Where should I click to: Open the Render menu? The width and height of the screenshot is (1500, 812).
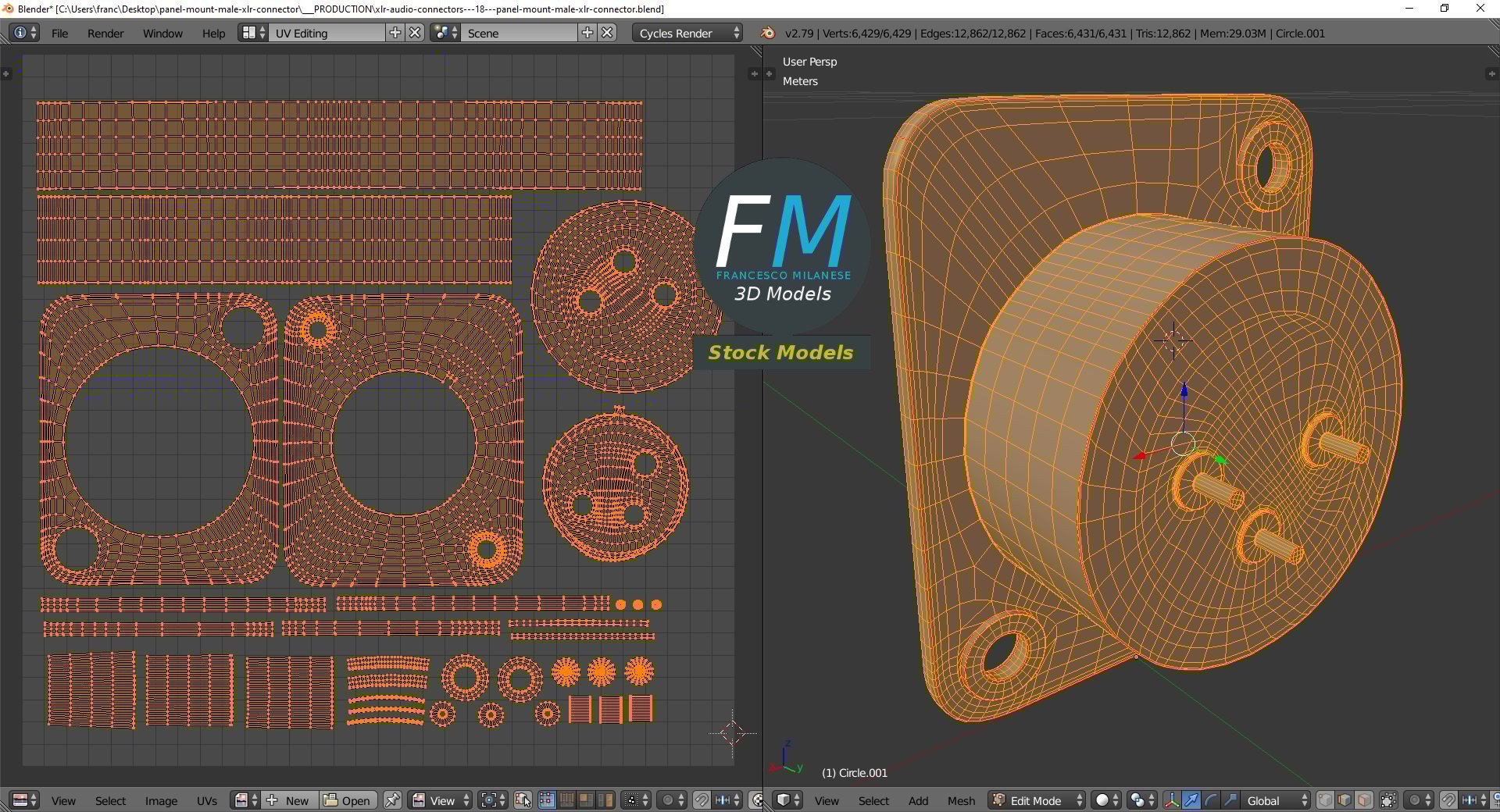105,33
